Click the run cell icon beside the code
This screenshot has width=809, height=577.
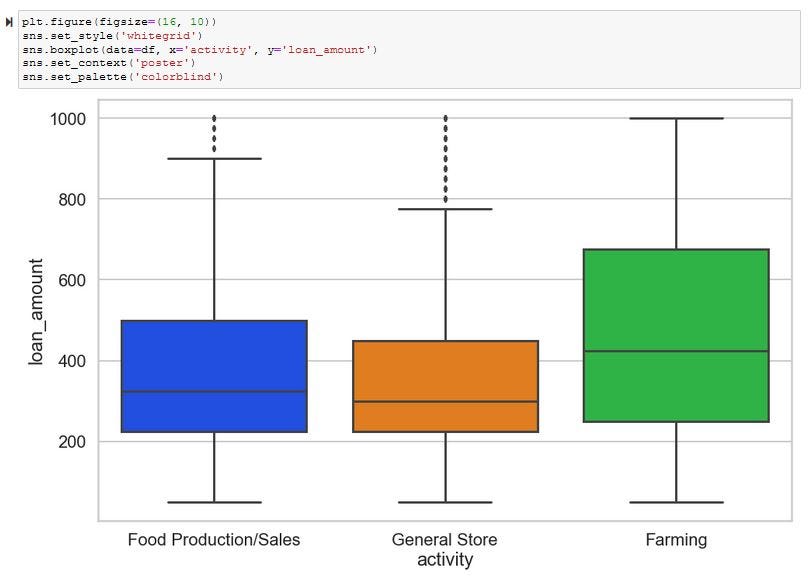[x=9, y=22]
